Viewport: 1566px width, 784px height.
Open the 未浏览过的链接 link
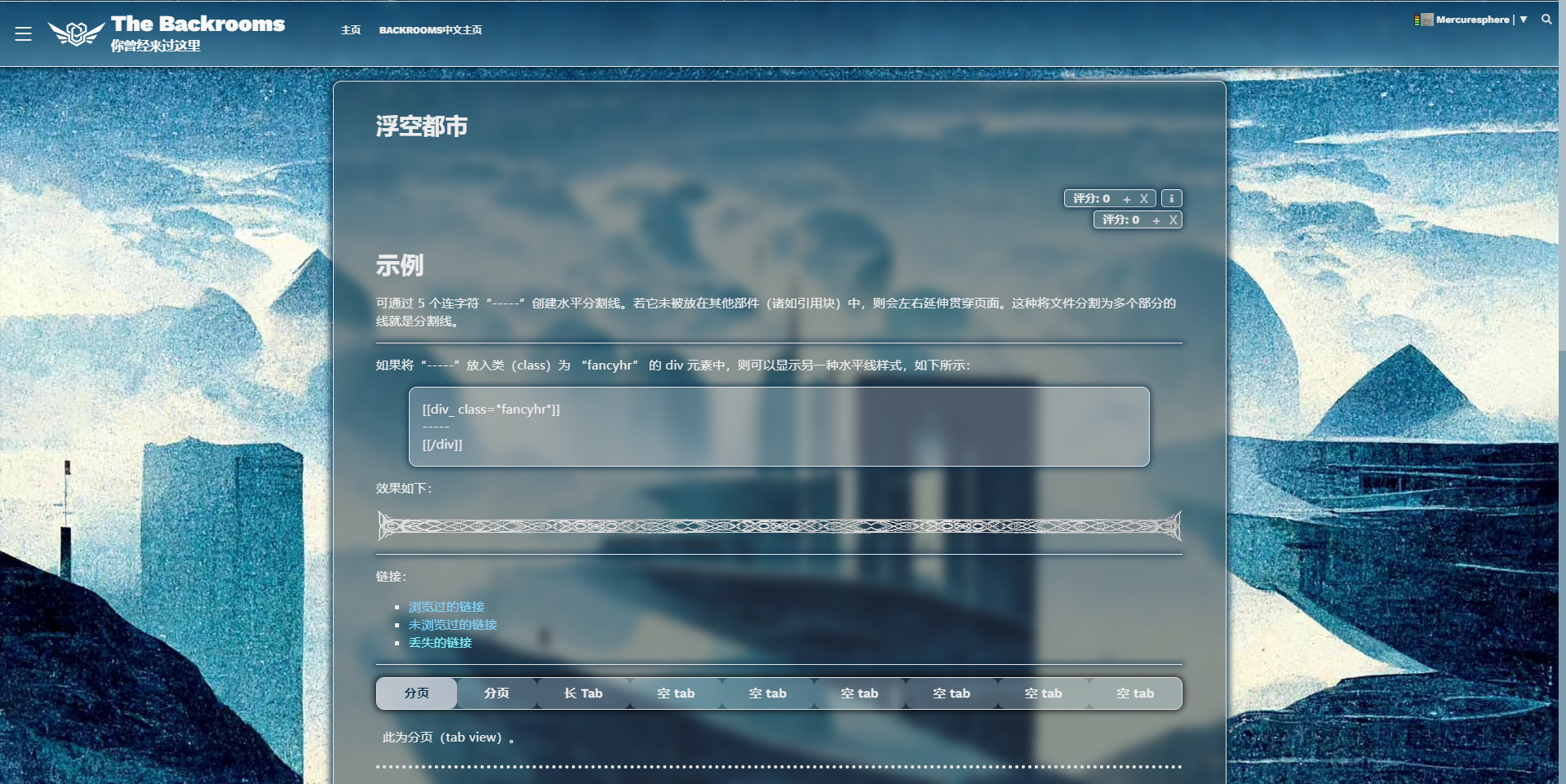[x=452, y=625]
